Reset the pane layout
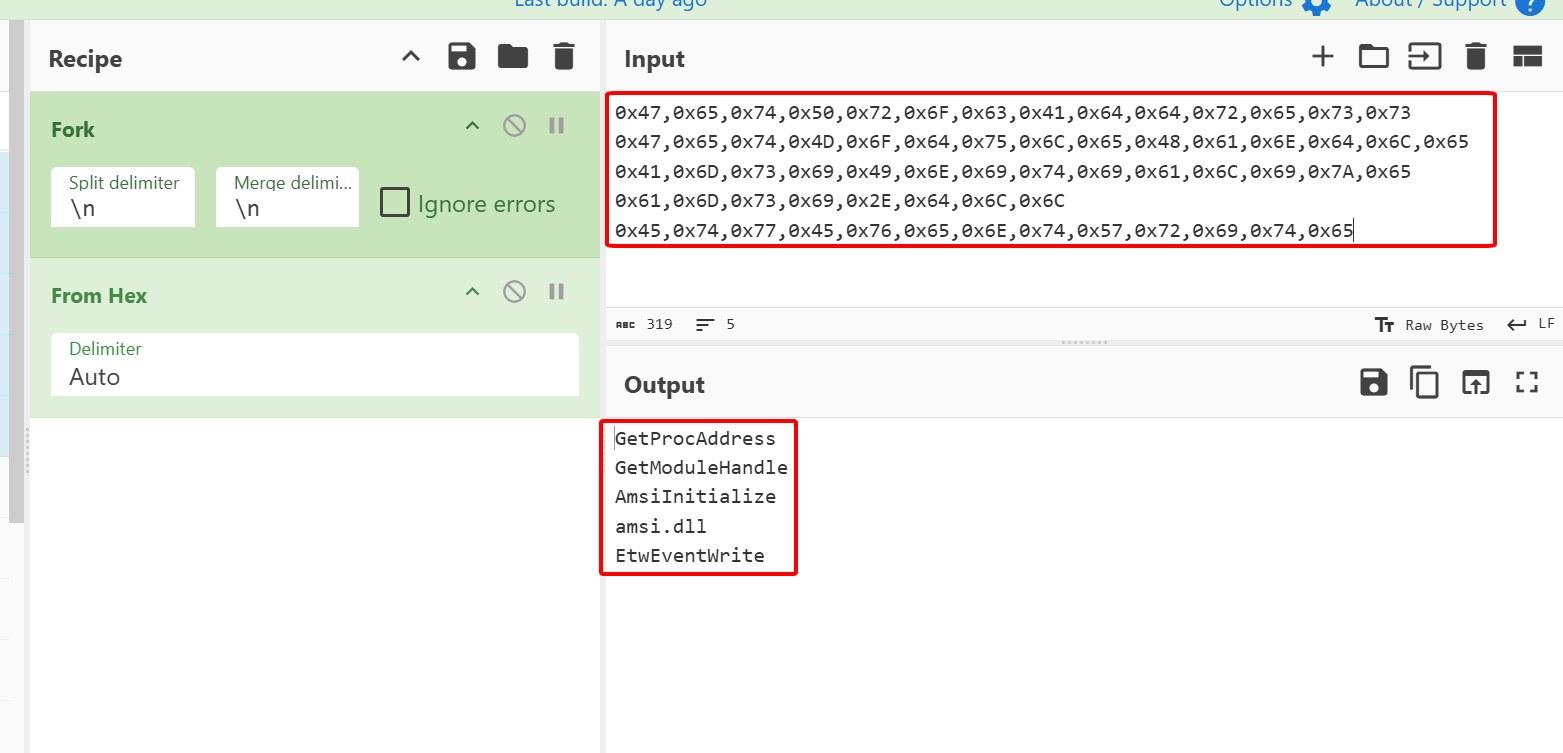1563x753 pixels. [x=1527, y=56]
